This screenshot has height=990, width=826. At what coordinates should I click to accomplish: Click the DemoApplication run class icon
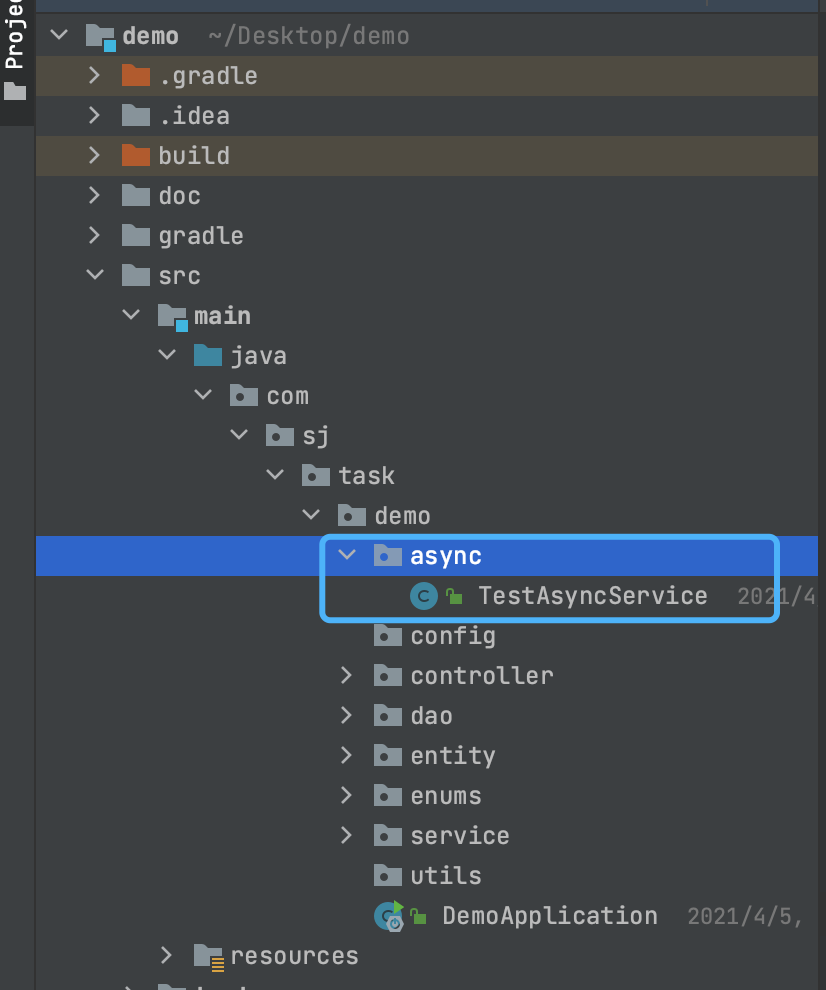click(x=387, y=916)
